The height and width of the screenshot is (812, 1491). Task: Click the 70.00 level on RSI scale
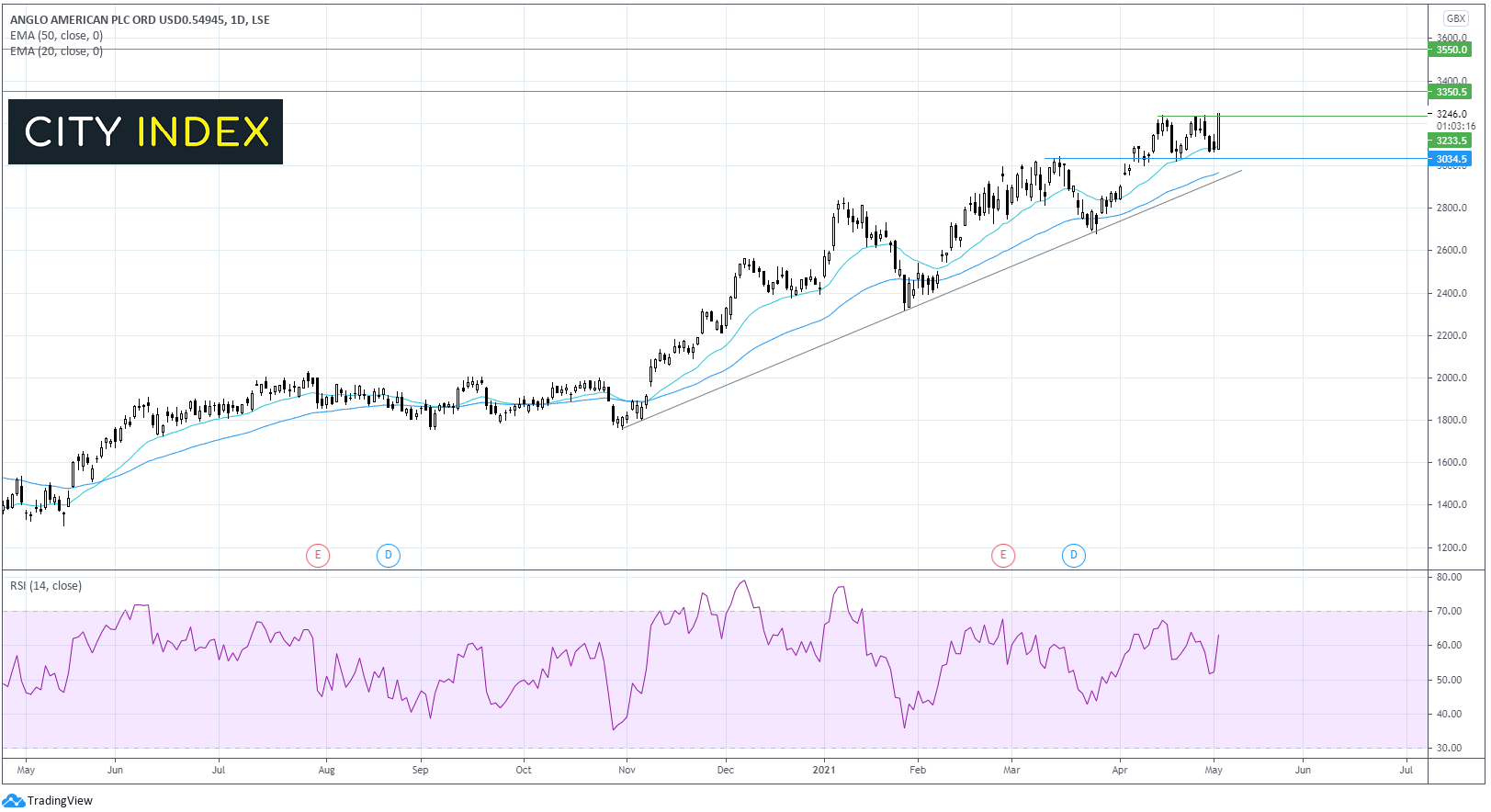1449,611
